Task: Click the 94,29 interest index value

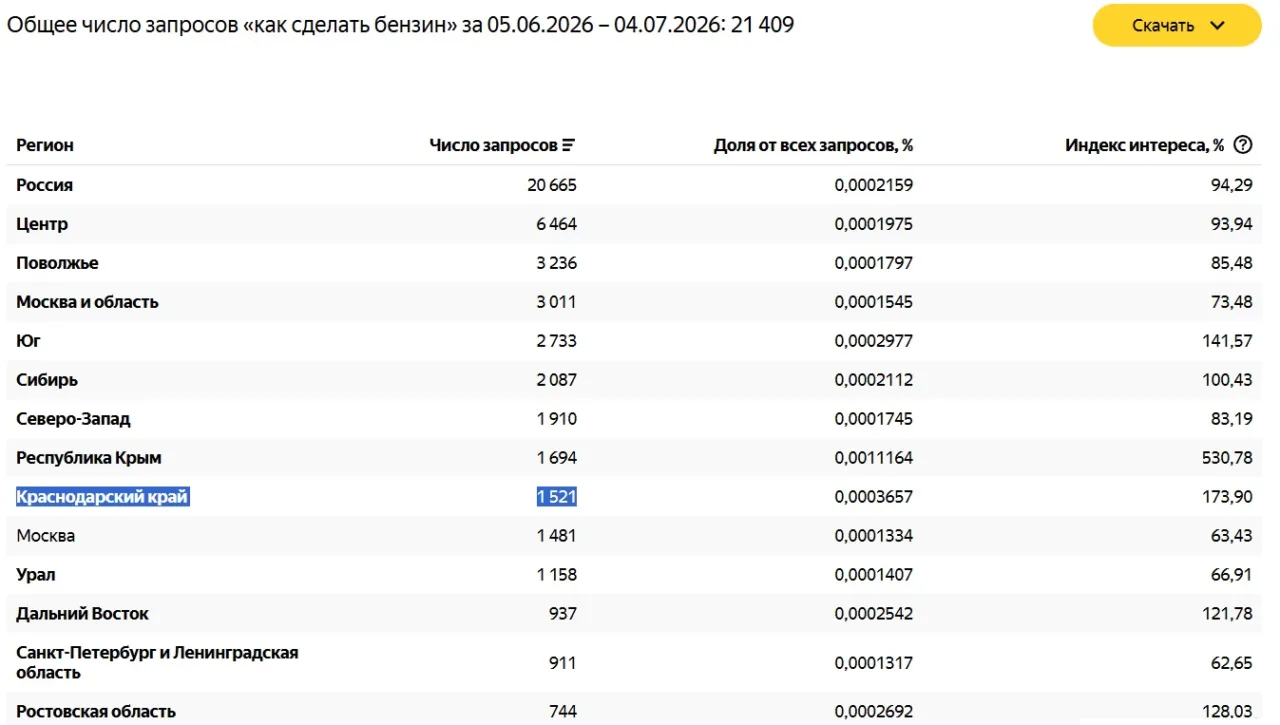Action: click(x=1232, y=185)
